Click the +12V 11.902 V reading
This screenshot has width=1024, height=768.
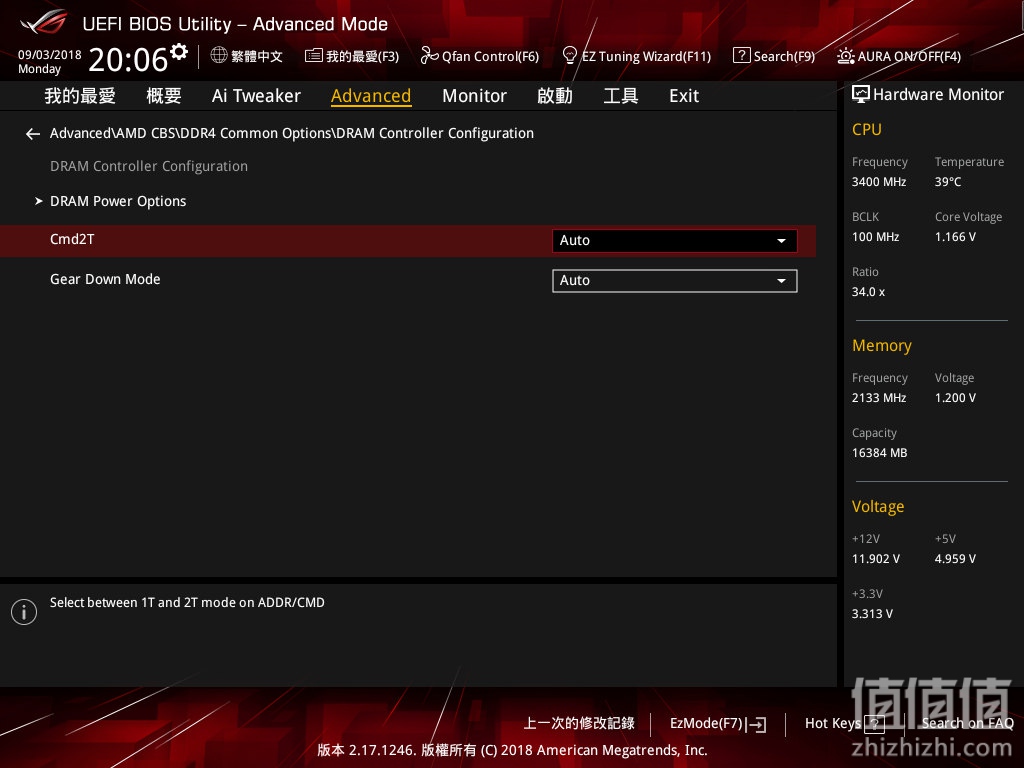point(876,558)
